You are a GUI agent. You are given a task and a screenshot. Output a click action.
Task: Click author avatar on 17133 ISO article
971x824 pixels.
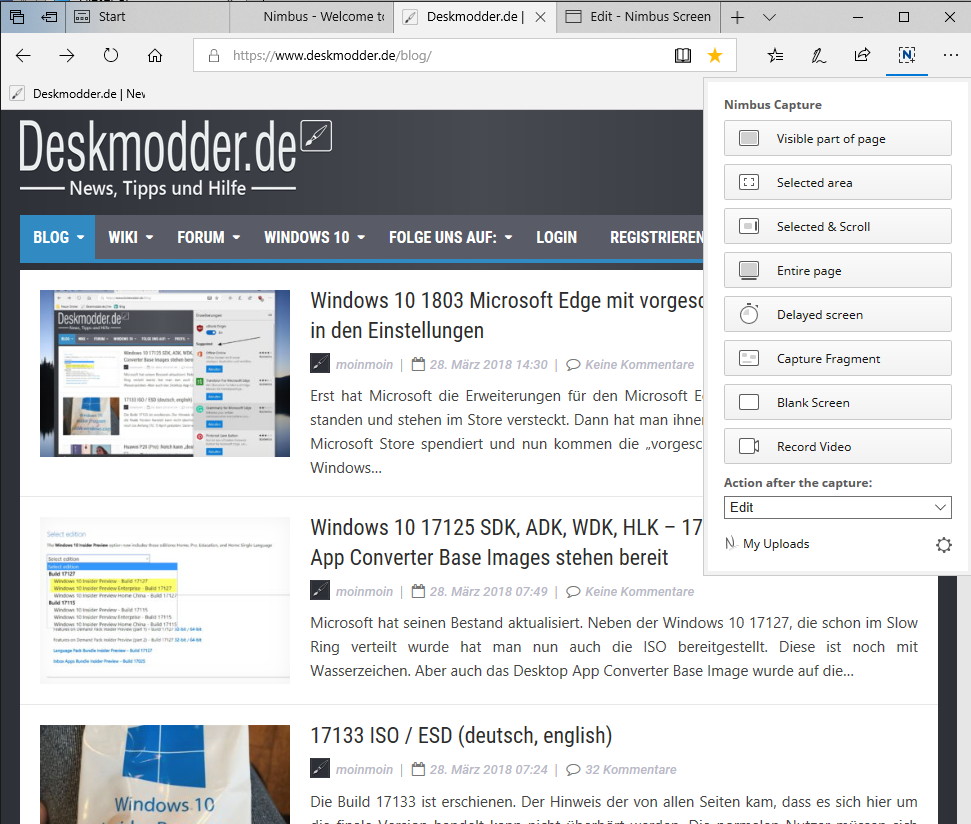pos(320,768)
